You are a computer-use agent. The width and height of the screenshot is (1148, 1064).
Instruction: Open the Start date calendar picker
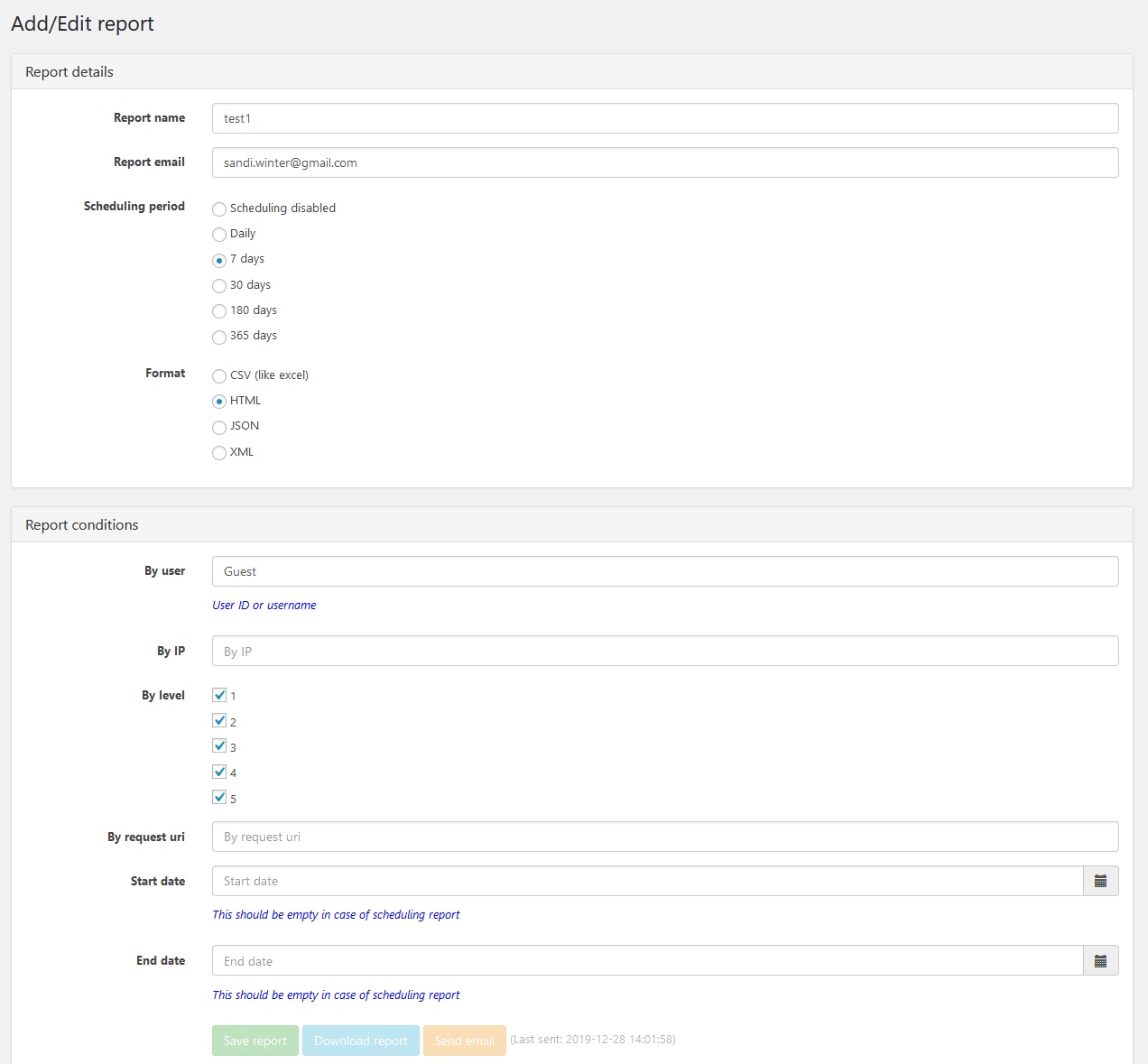click(x=1100, y=881)
